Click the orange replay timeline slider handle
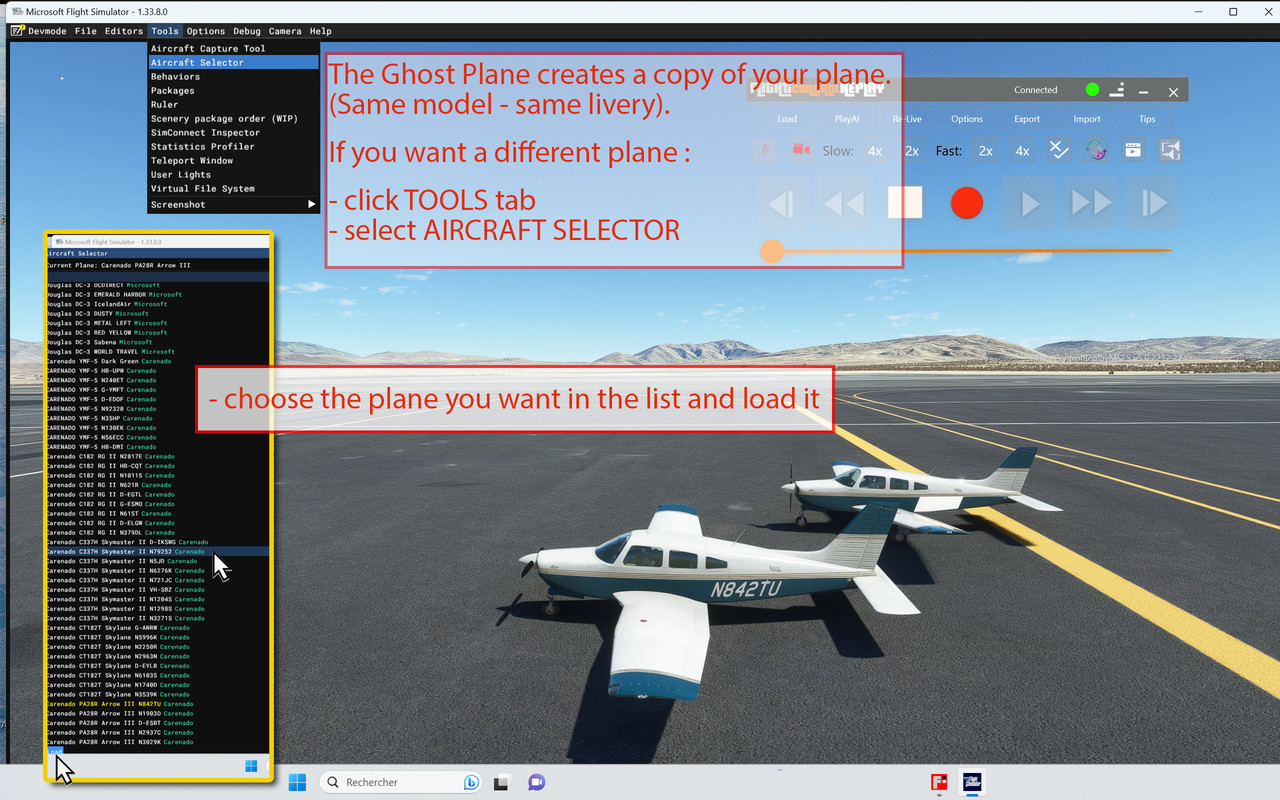The width and height of the screenshot is (1280, 800). tap(772, 251)
